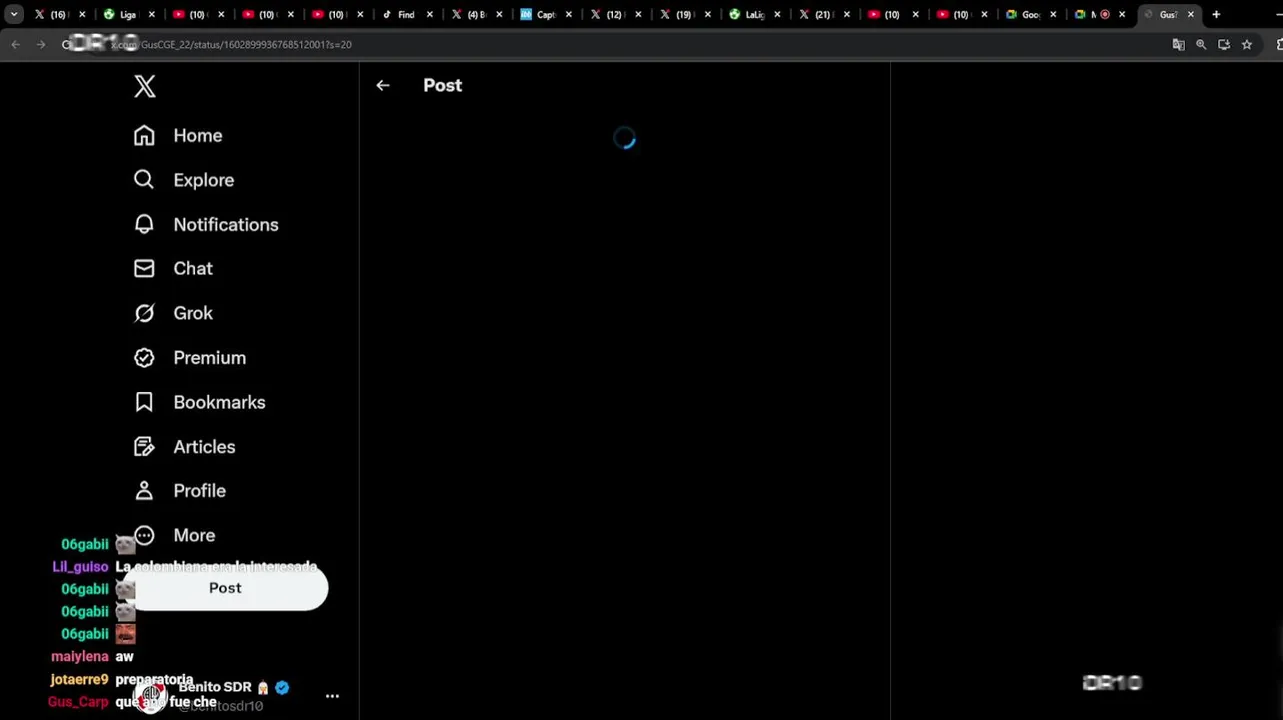Click the browser forward arrow

click(x=41, y=44)
